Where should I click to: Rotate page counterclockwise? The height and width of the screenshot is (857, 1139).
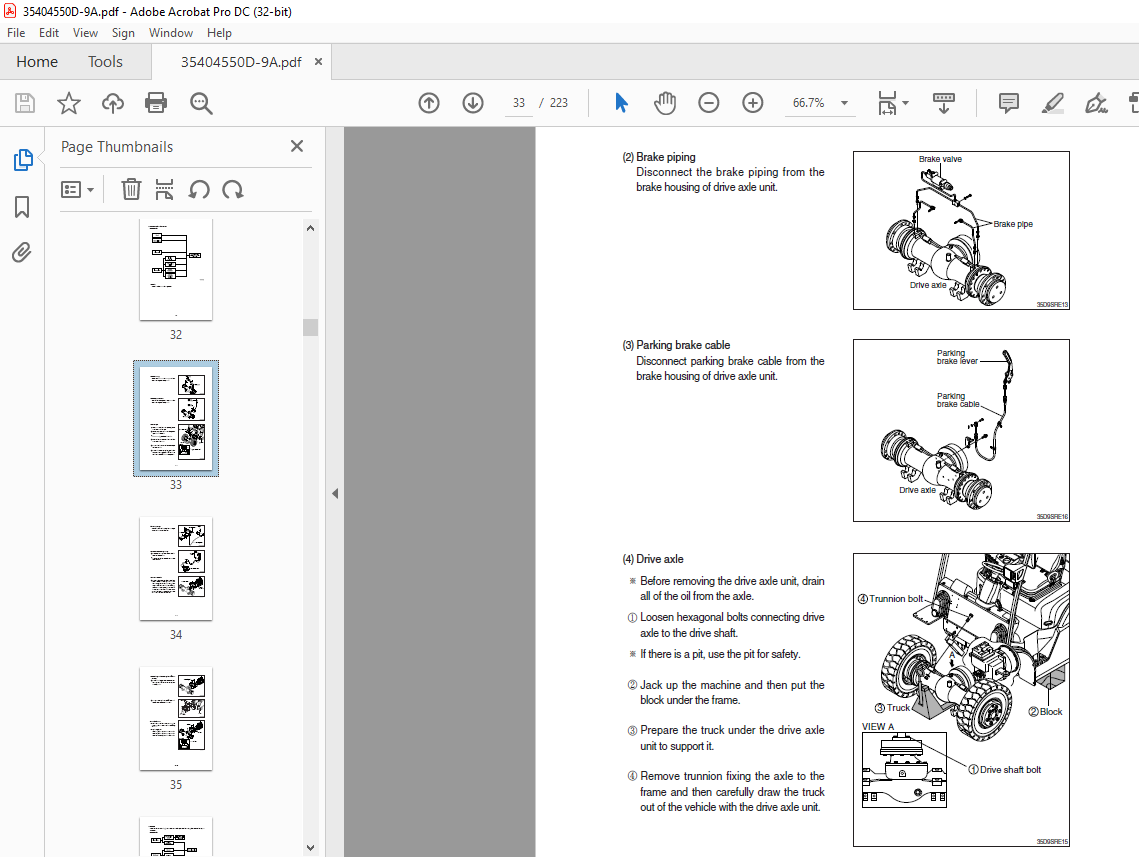[199, 190]
